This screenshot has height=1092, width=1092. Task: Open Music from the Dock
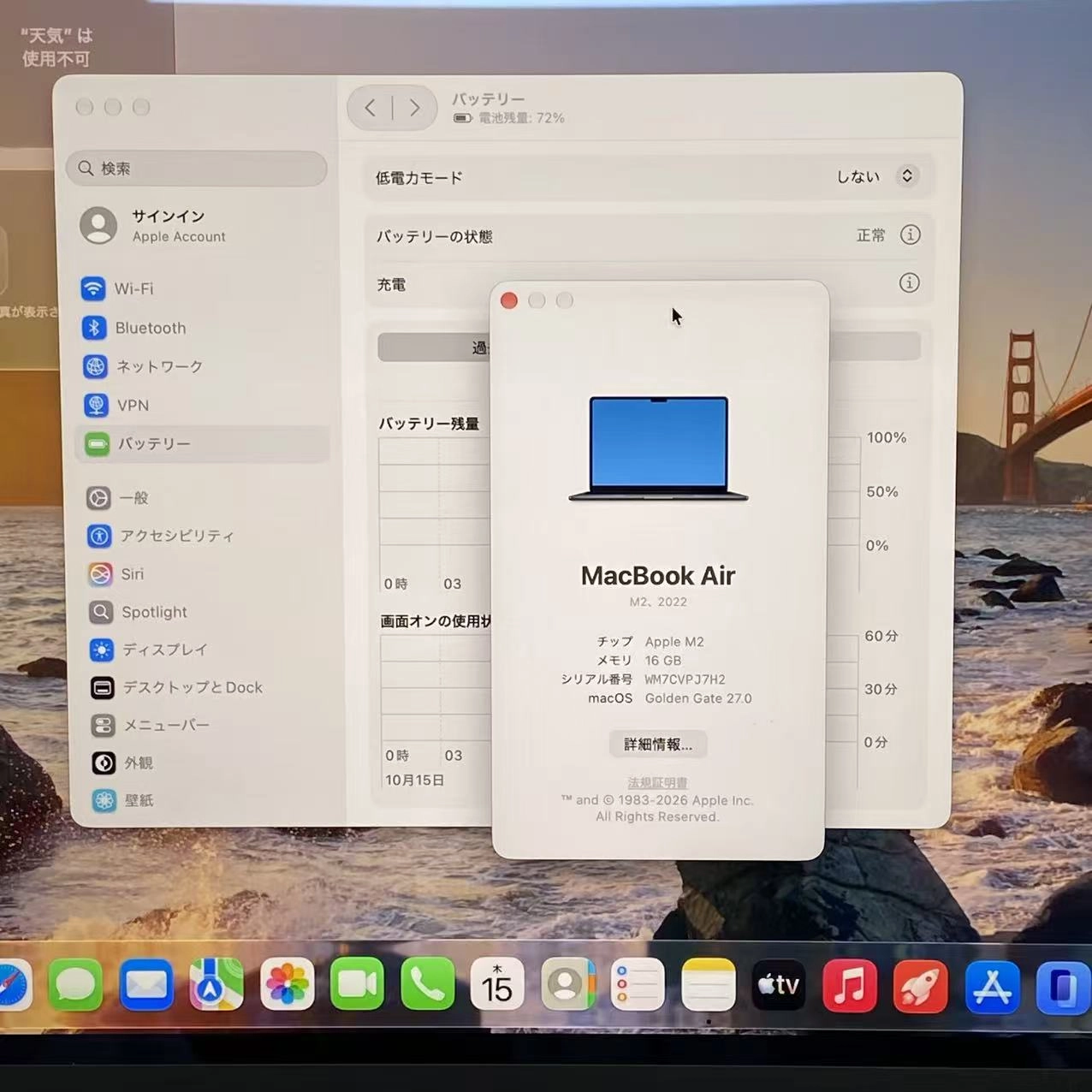(x=850, y=985)
